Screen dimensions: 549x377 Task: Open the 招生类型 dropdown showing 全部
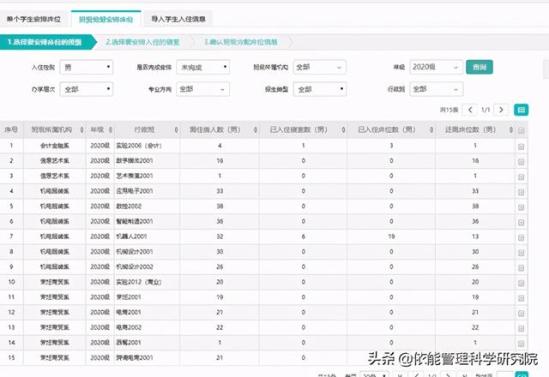[x=320, y=89]
